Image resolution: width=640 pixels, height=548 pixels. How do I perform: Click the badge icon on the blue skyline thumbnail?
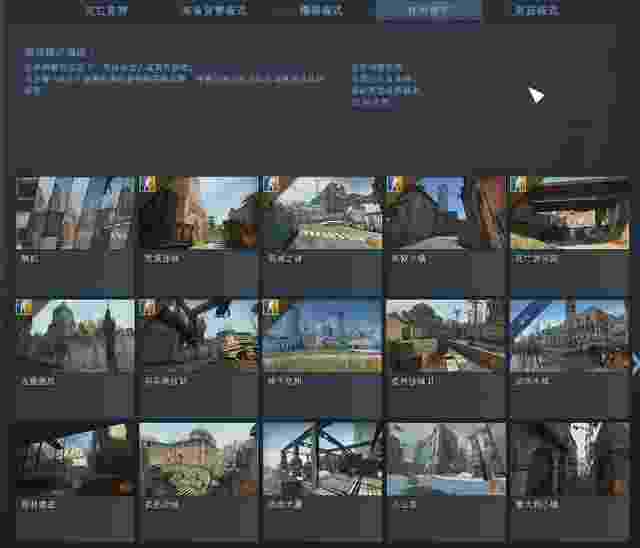click(272, 307)
